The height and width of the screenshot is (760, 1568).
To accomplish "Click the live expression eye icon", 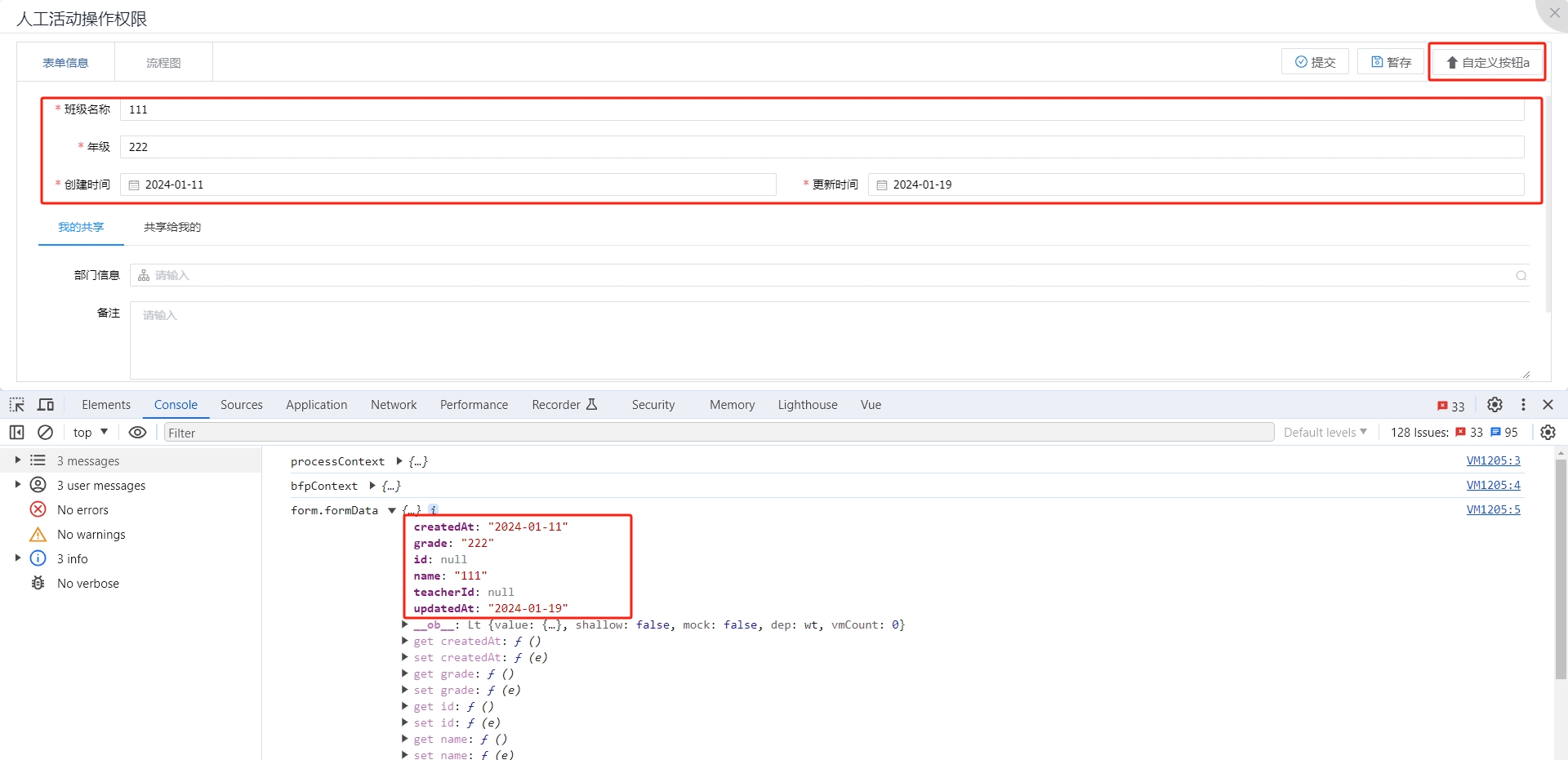I will [138, 433].
